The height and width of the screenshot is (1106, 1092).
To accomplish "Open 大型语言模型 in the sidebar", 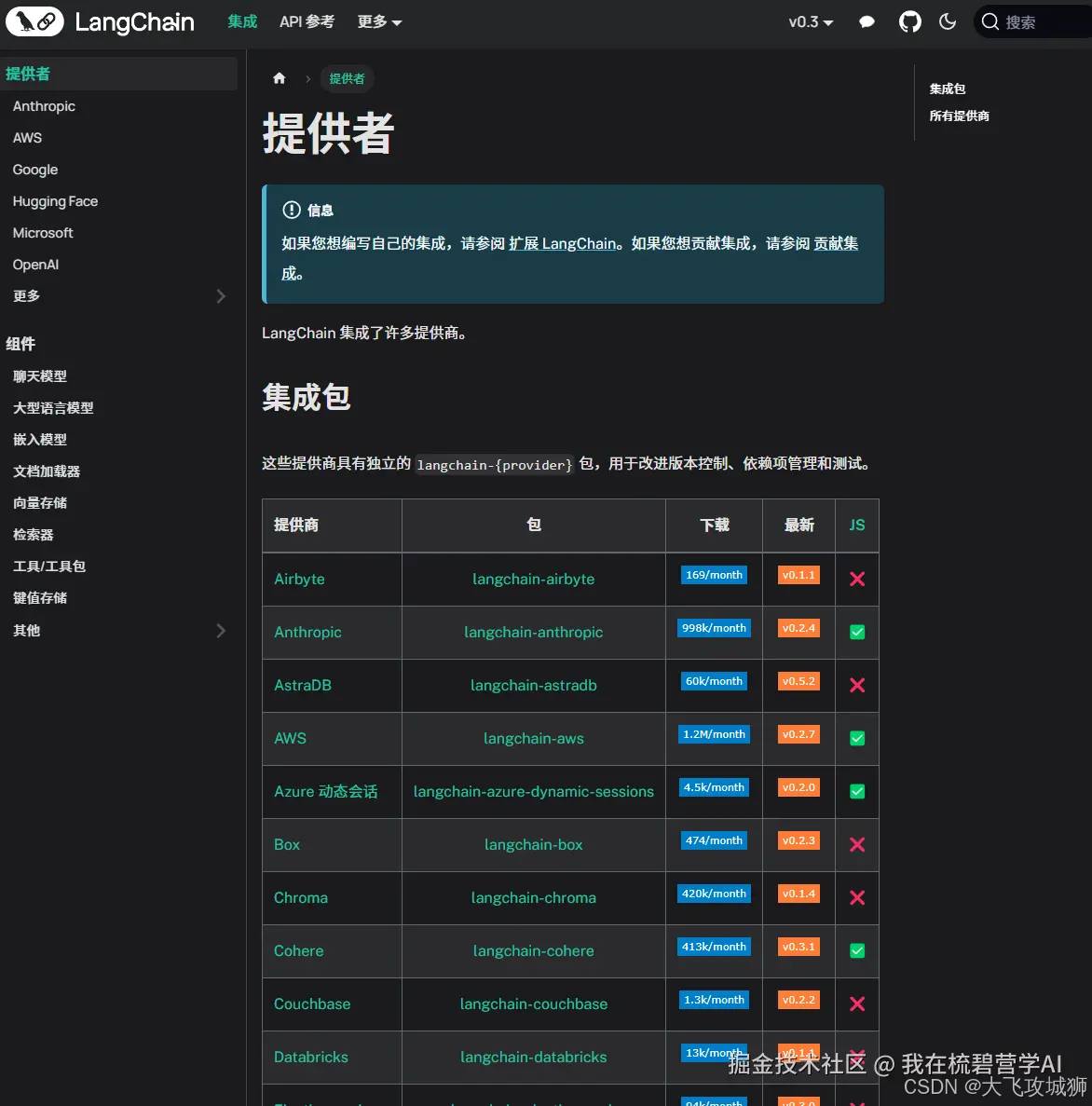I will pyautogui.click(x=53, y=408).
